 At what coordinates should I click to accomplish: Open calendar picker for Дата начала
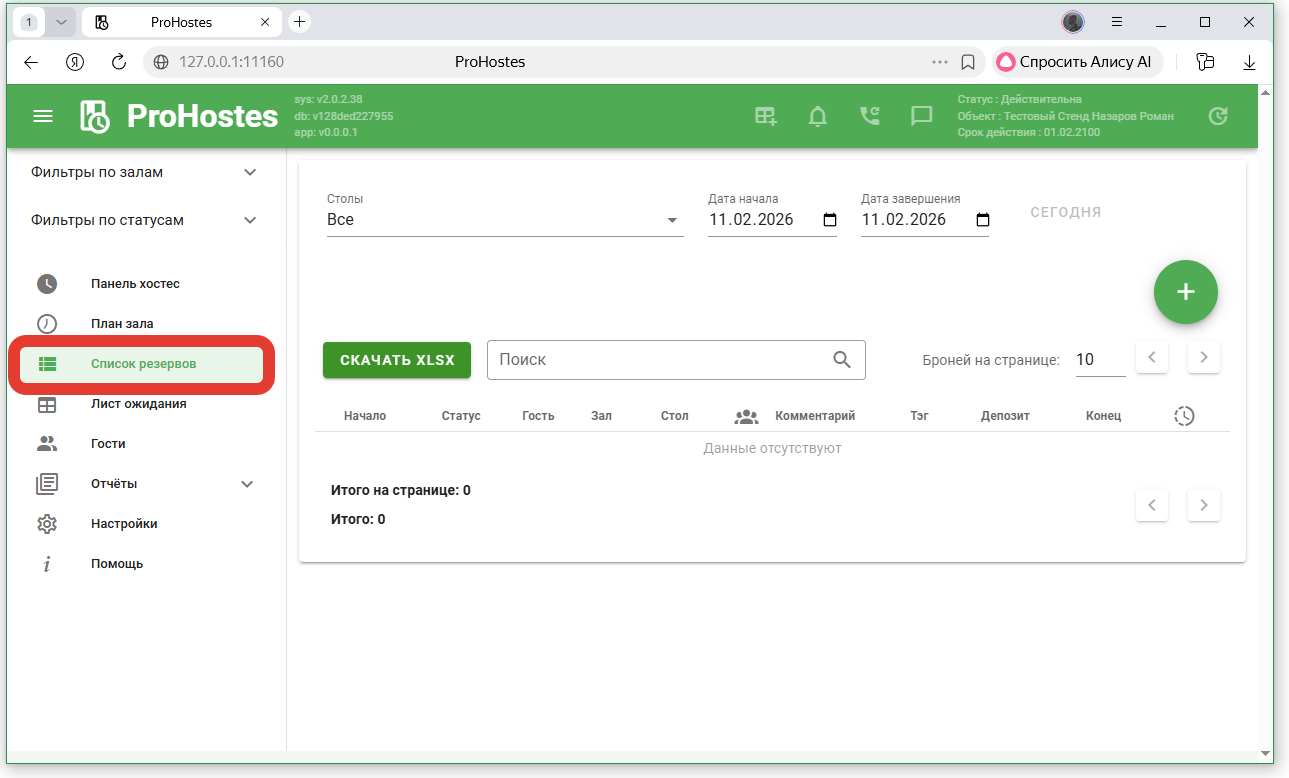829,220
